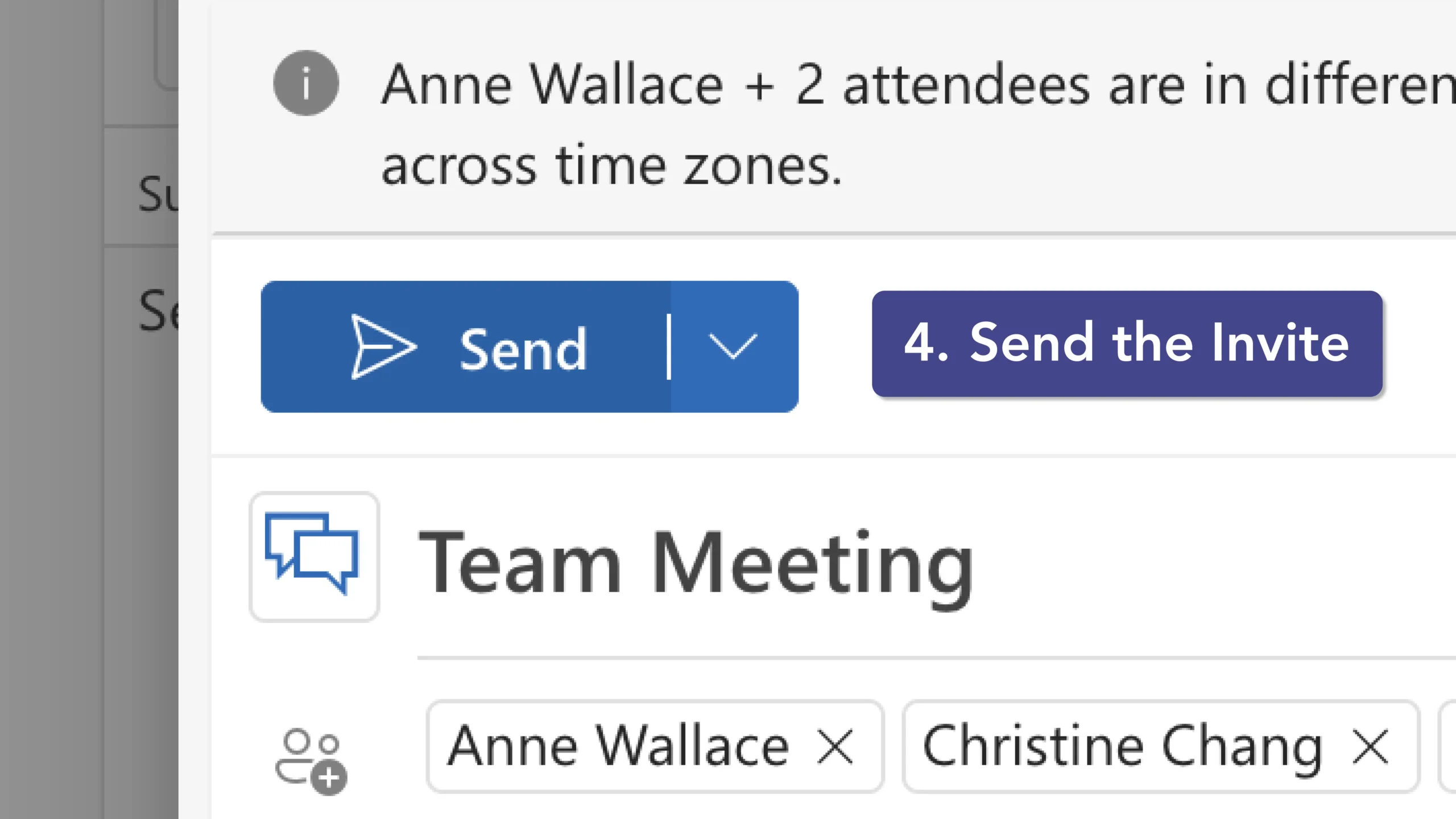1456x819 pixels.
Task: Remove Christine Chang using the X icon
Action: click(1370, 747)
